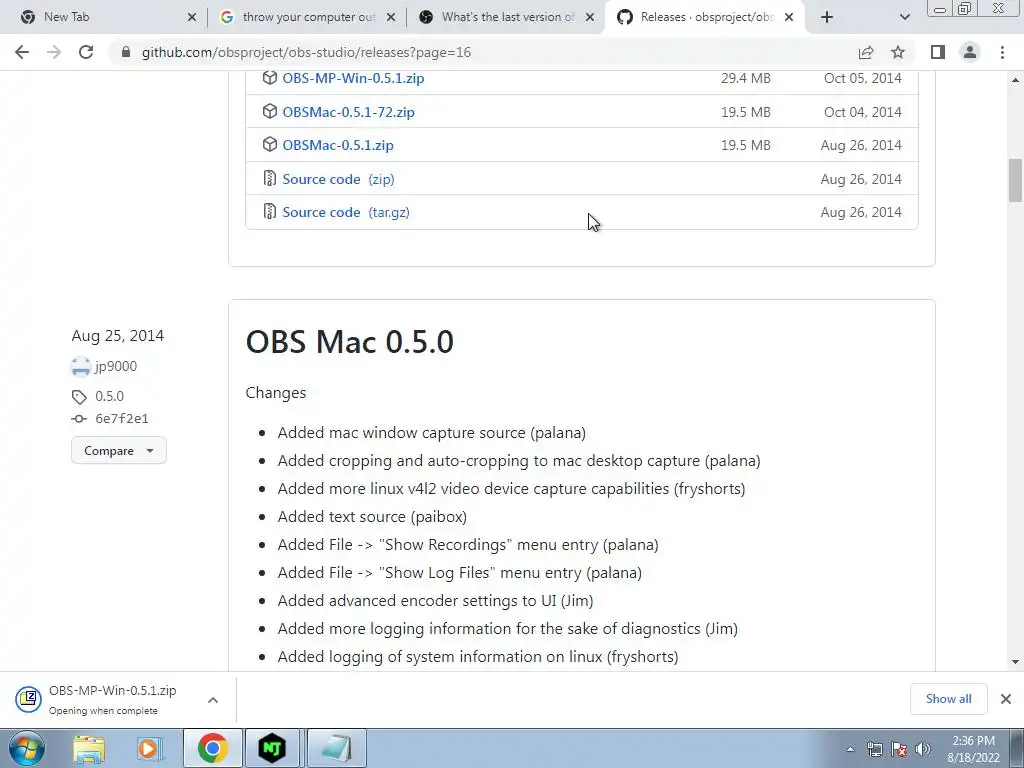Expand the download item options chevron
Viewport: 1024px width, 768px height.
pos(213,700)
